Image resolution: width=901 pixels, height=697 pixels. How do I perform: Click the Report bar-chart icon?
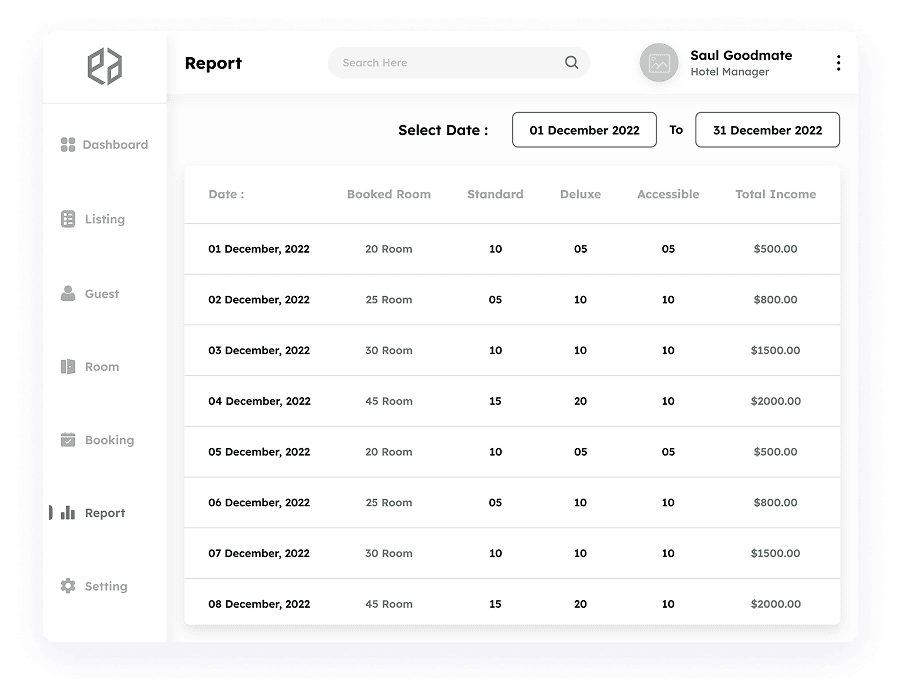(67, 512)
